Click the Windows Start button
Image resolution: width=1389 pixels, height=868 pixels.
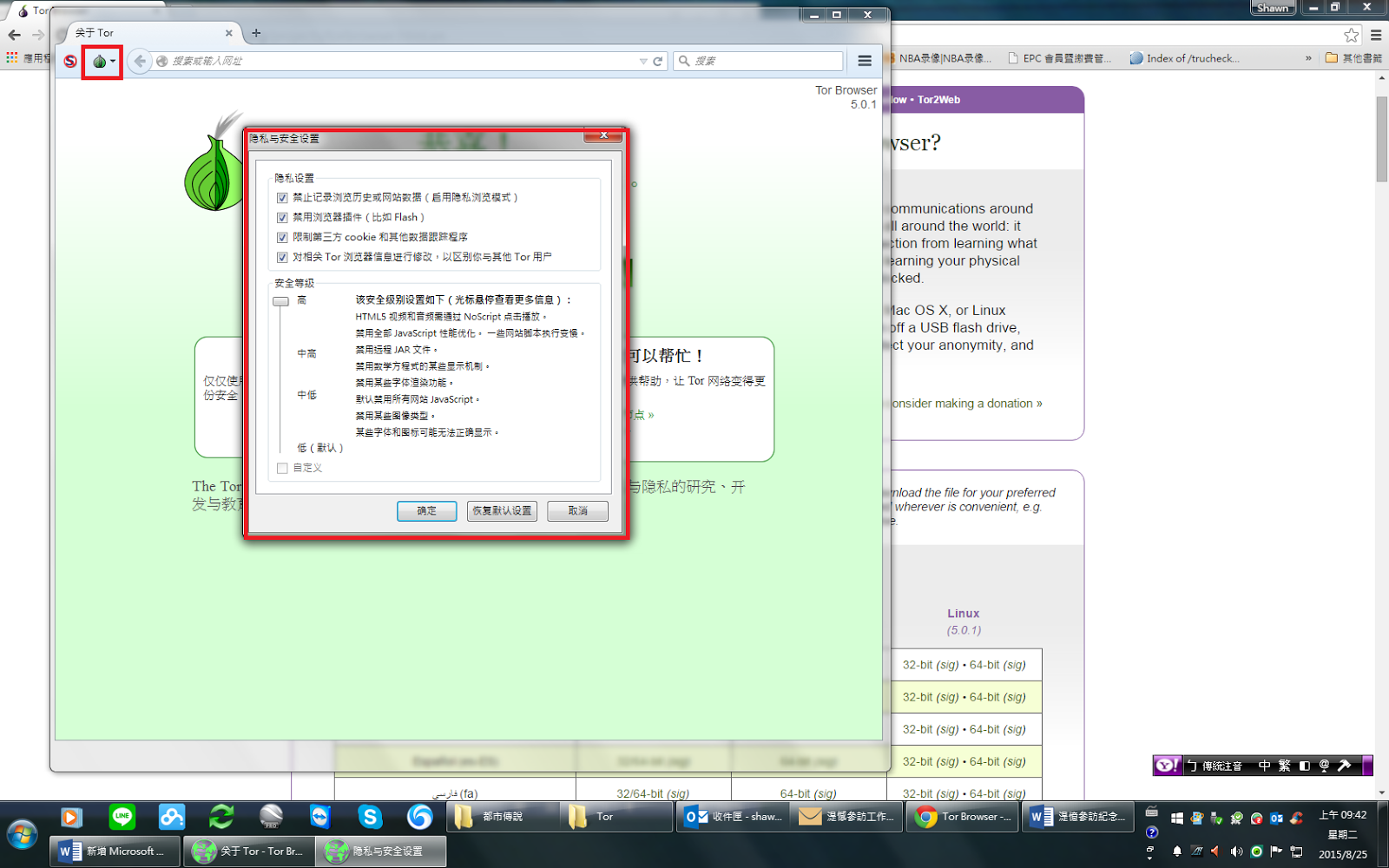23,836
